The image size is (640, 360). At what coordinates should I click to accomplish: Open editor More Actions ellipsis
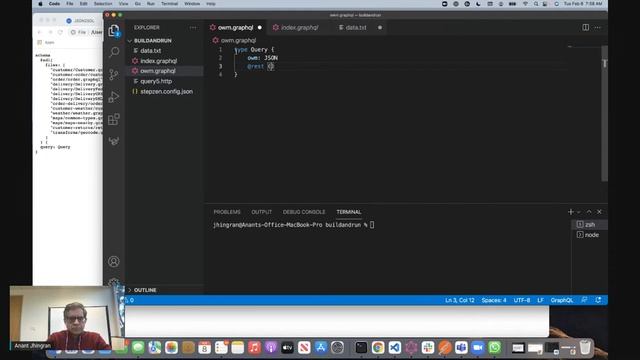click(598, 27)
